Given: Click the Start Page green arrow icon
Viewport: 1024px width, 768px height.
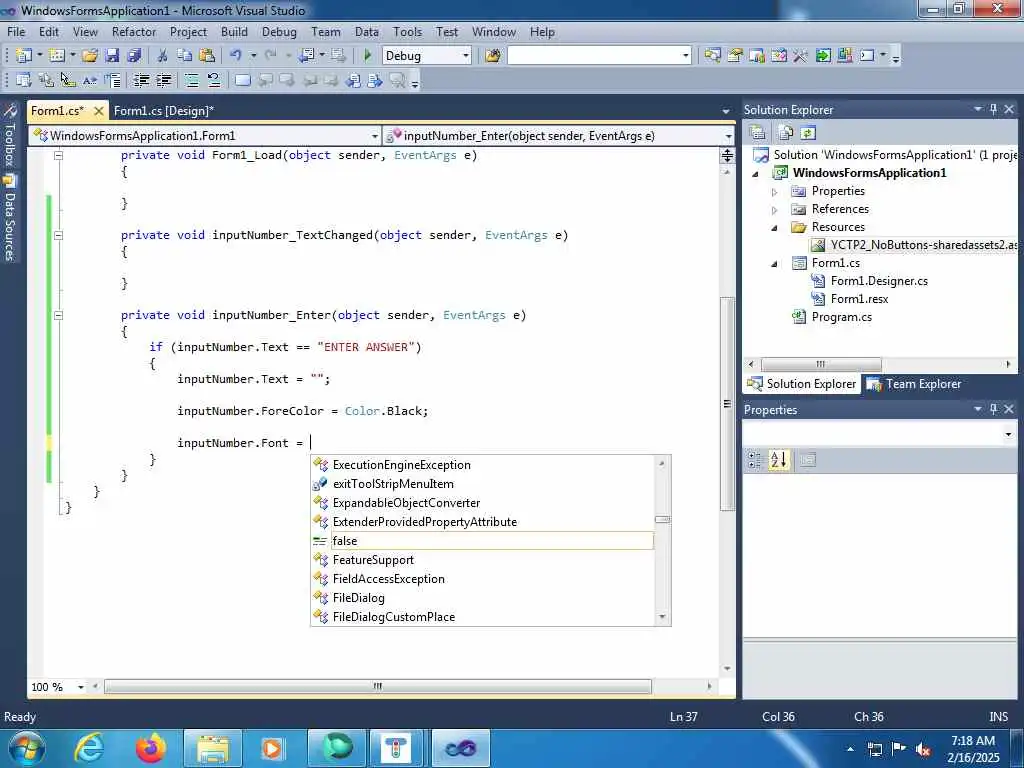Looking at the screenshot, I should coord(823,56).
